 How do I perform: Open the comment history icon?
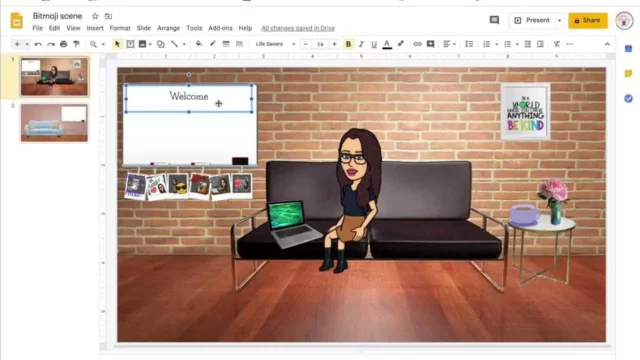click(494, 20)
